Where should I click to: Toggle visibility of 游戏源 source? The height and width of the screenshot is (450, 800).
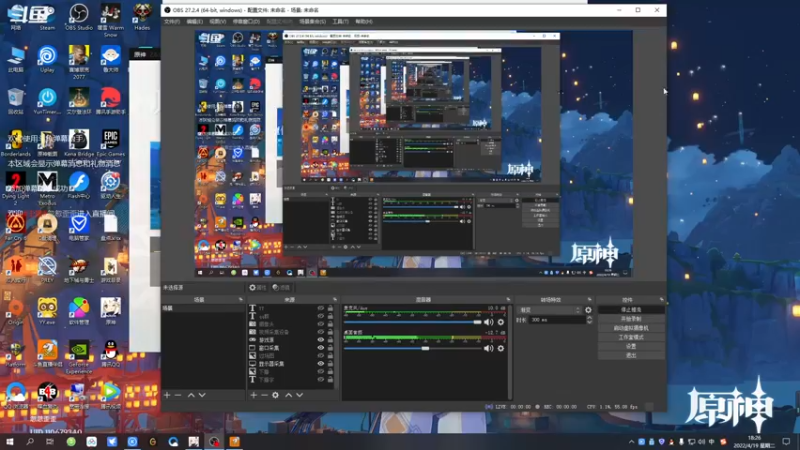pyautogui.click(x=320, y=340)
